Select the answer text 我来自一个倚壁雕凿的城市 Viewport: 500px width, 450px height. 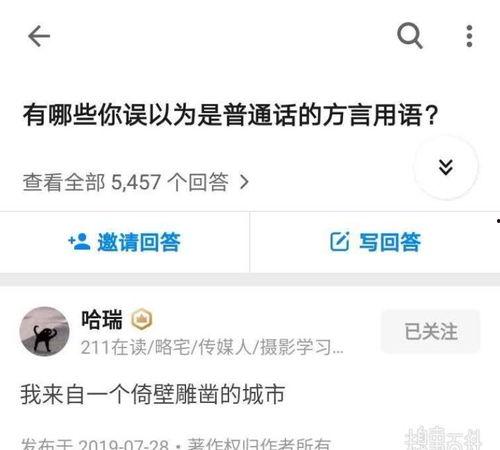(x=153, y=394)
